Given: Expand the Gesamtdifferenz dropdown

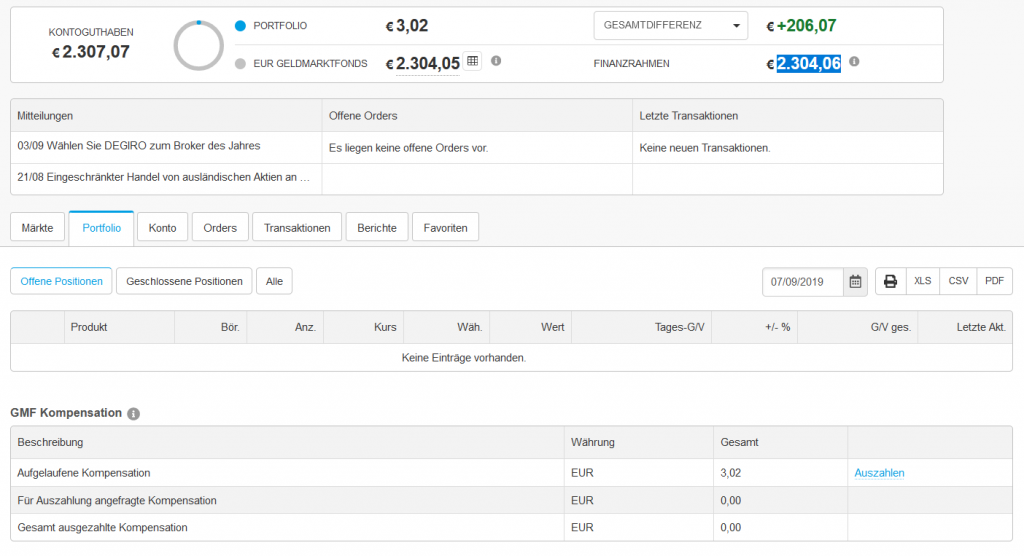Looking at the screenshot, I should click(x=670, y=26).
